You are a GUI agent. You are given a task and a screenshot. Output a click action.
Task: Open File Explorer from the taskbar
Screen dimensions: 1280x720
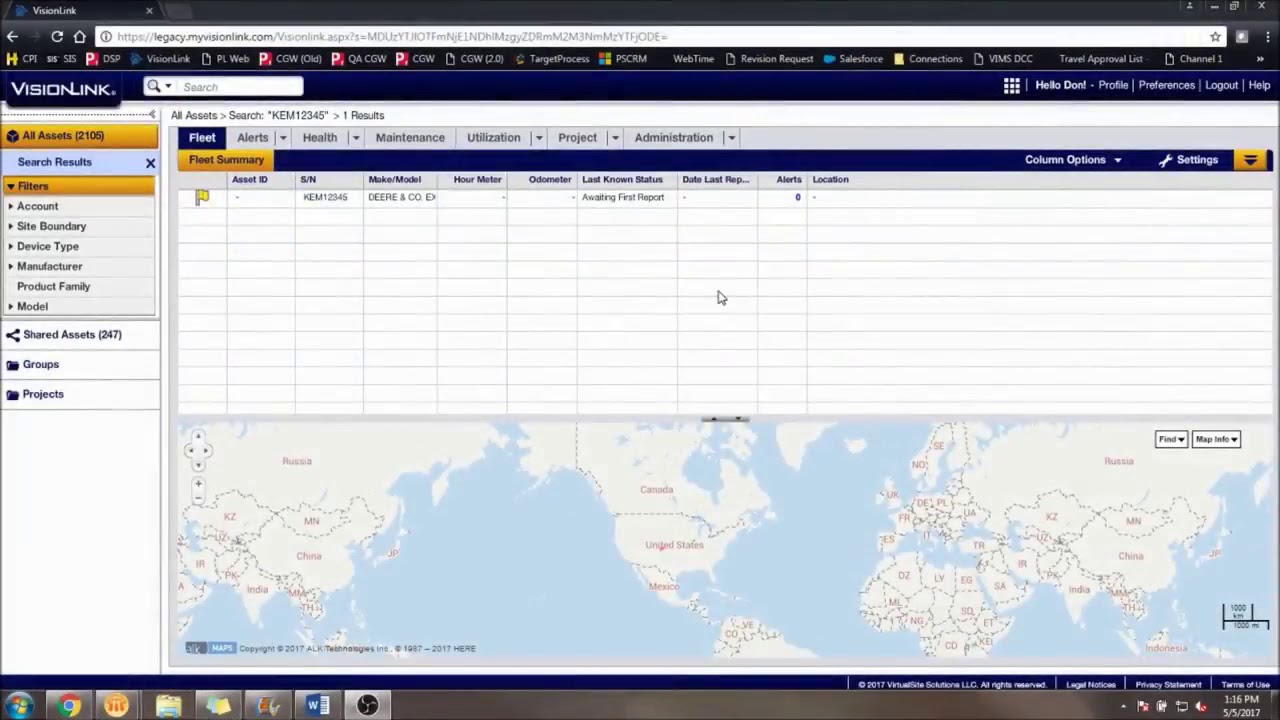168,706
